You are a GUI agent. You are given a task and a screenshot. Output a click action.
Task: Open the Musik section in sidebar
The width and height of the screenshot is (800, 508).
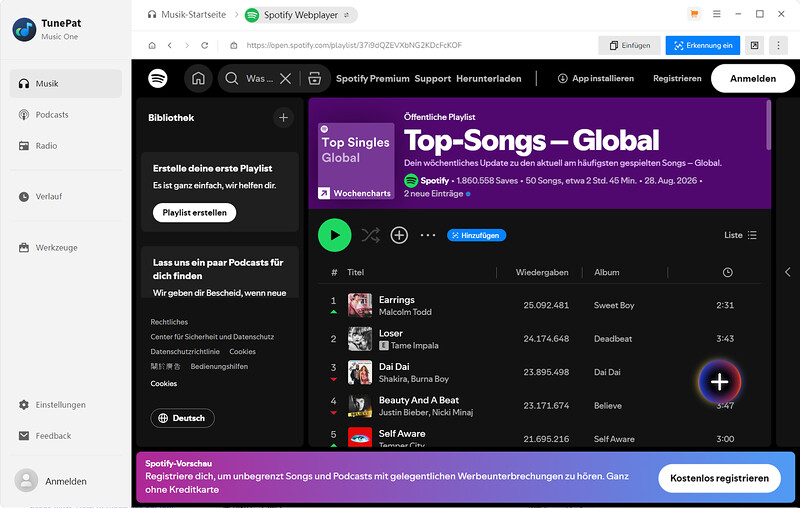(x=65, y=84)
